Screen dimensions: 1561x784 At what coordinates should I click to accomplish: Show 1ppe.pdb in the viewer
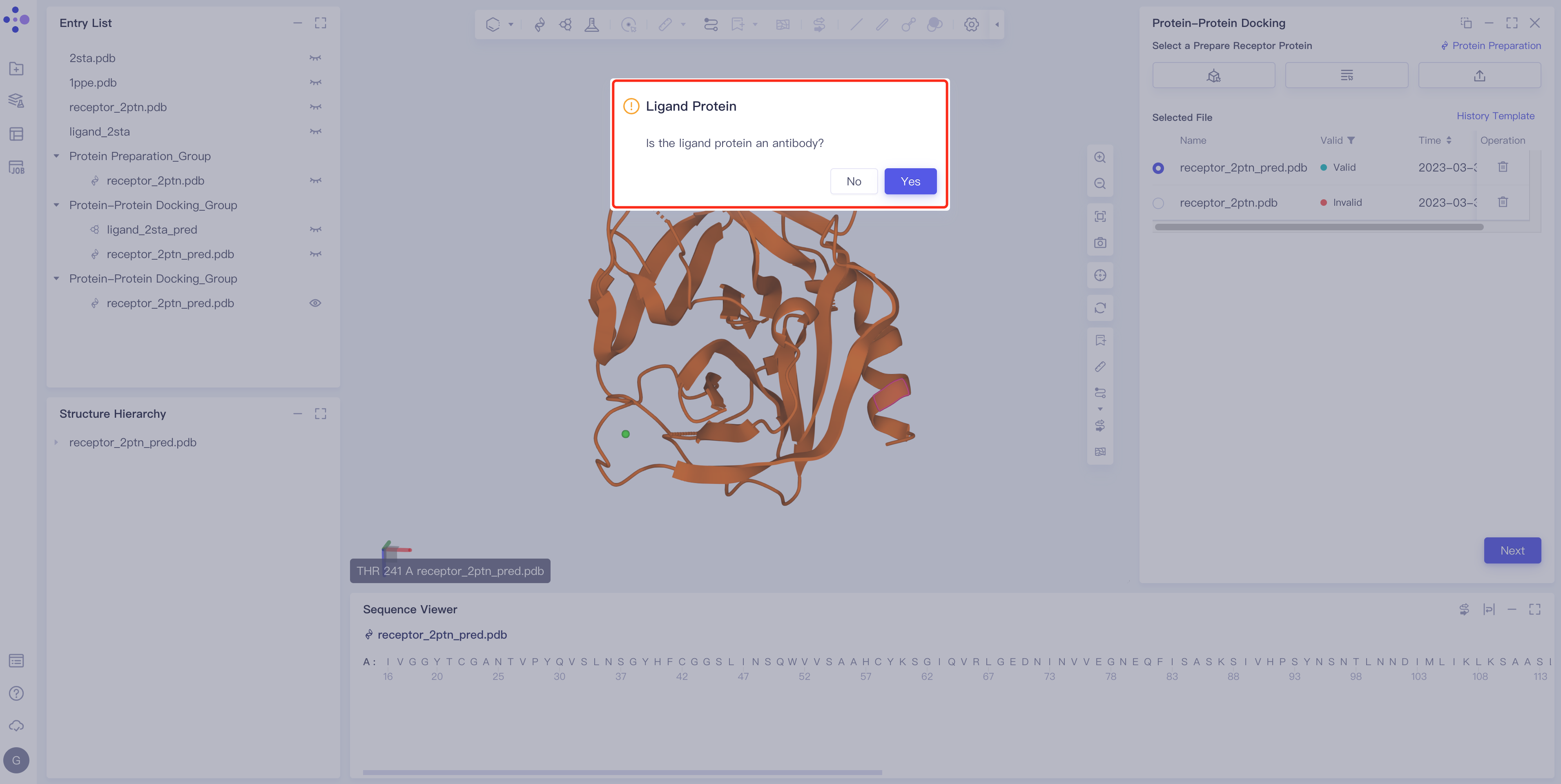pyautogui.click(x=315, y=82)
